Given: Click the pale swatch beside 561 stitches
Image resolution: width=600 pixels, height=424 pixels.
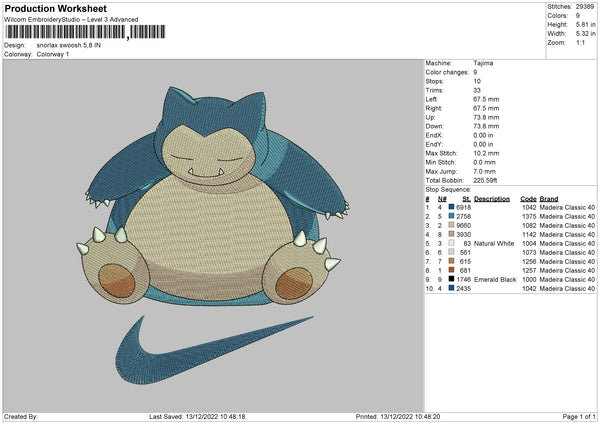Looking at the screenshot, I should pos(451,252).
